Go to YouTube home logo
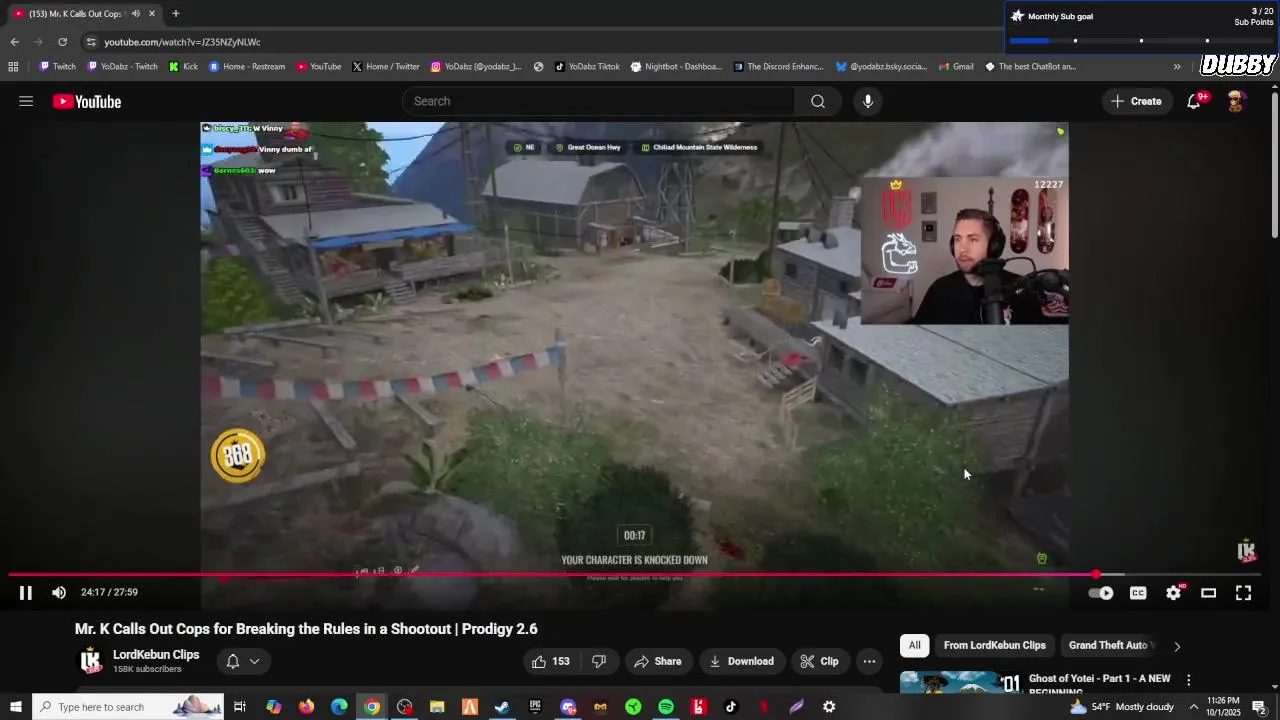1280x720 pixels. [87, 101]
